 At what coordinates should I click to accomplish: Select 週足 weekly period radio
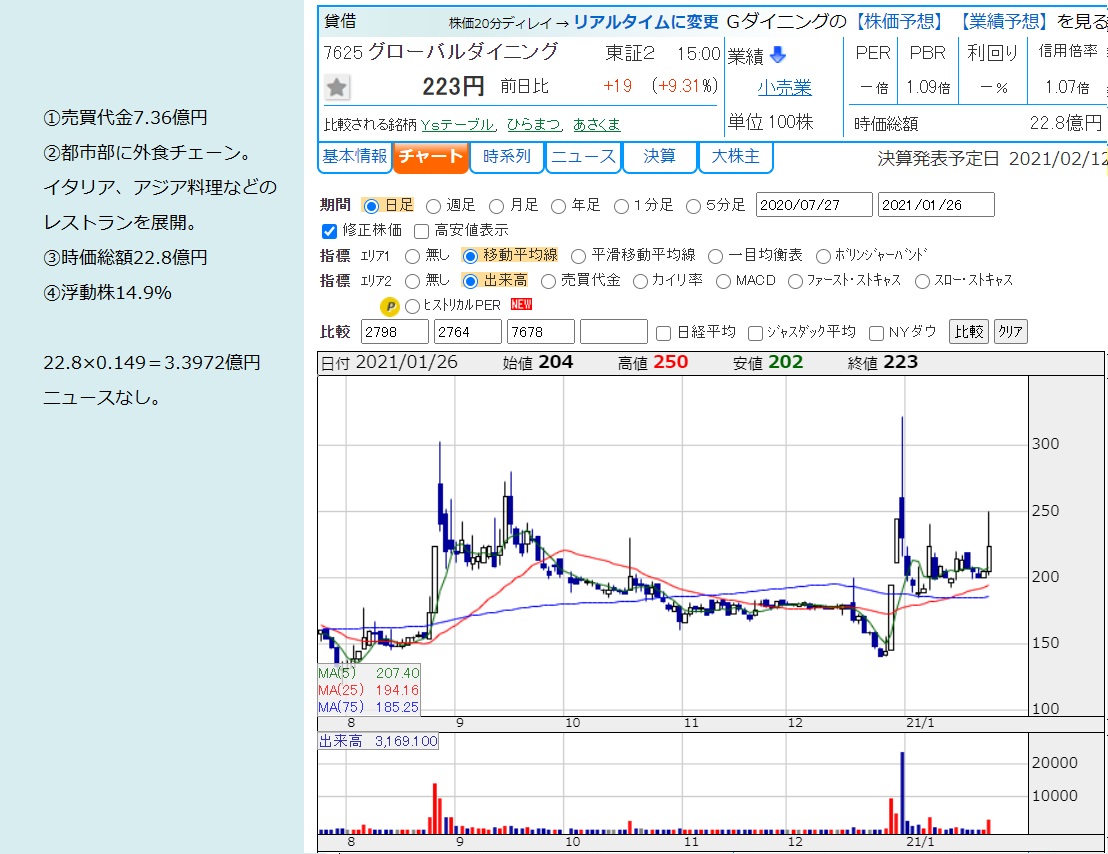[x=433, y=206]
